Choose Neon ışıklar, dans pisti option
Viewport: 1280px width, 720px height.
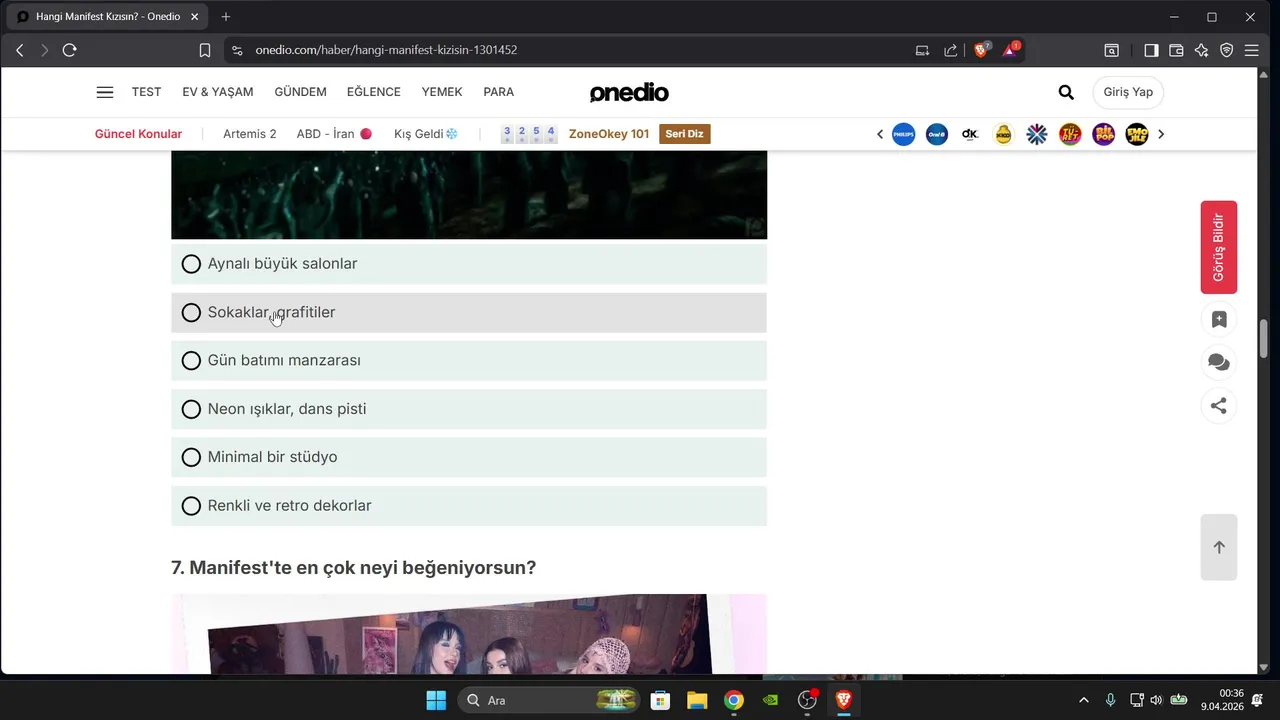coord(469,409)
